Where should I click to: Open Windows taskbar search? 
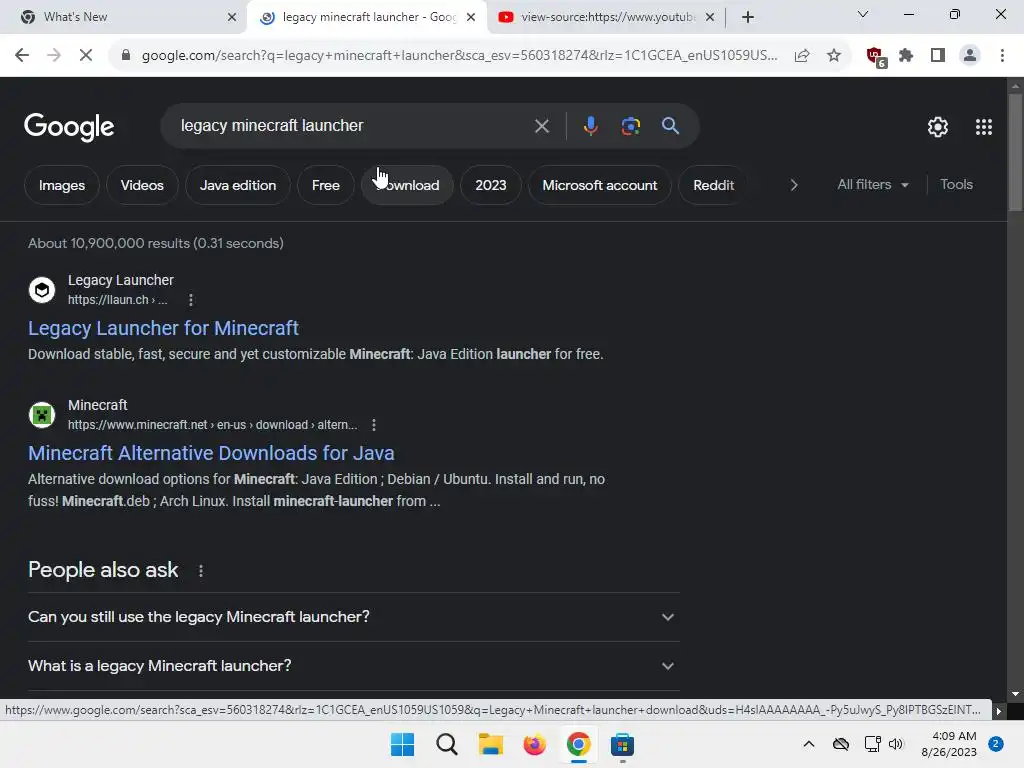point(447,744)
